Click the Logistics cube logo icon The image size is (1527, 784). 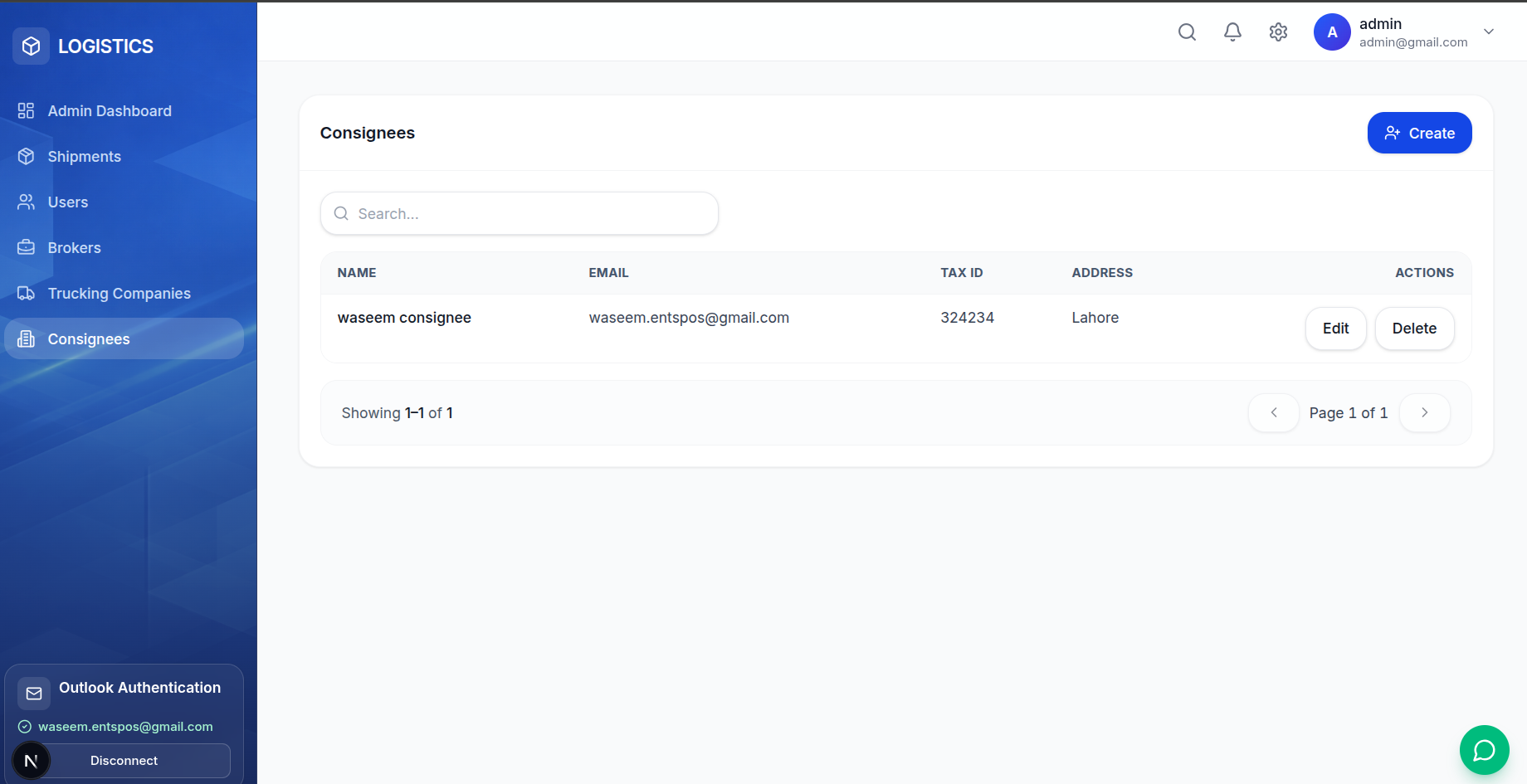coord(31,46)
